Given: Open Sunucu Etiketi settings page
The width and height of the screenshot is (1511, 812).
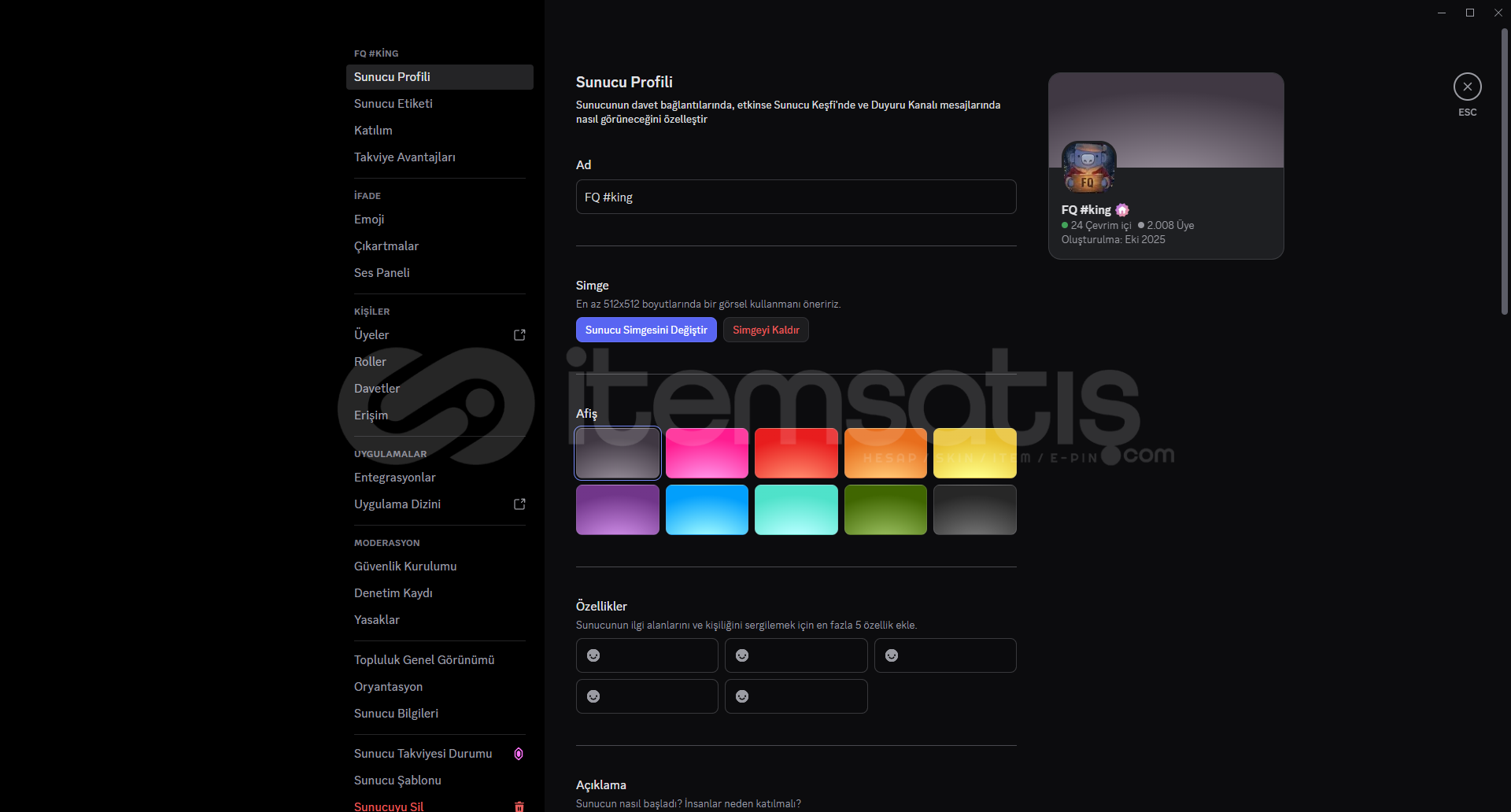Looking at the screenshot, I should click(x=393, y=104).
